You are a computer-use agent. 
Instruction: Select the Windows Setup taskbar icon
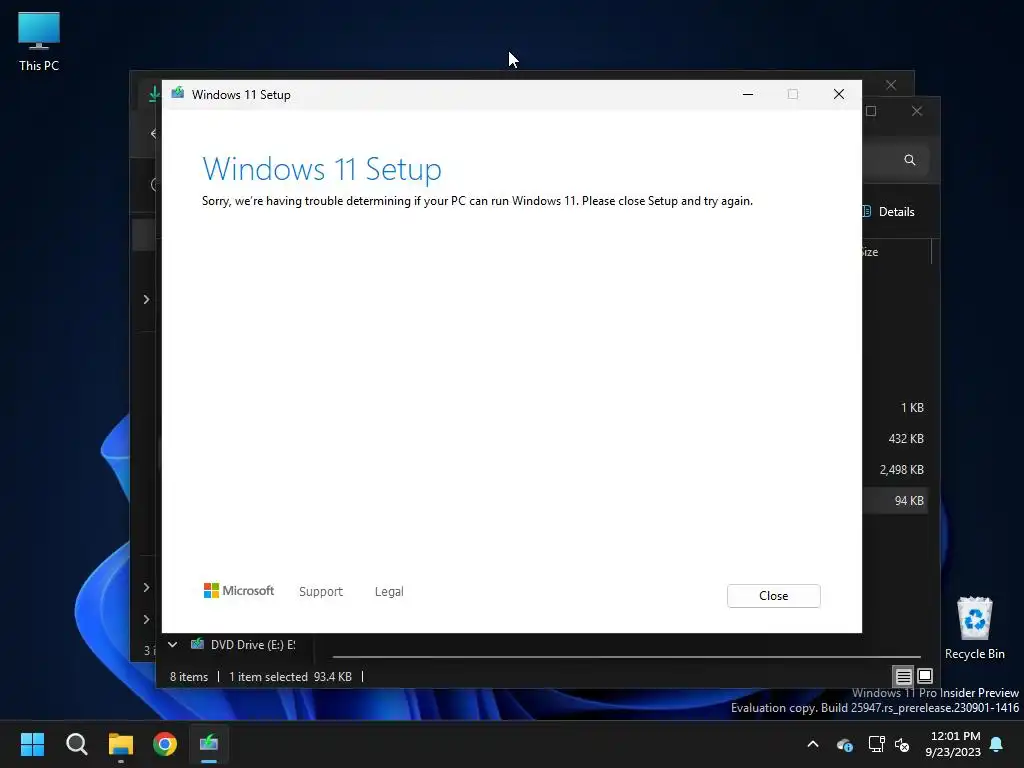209,744
